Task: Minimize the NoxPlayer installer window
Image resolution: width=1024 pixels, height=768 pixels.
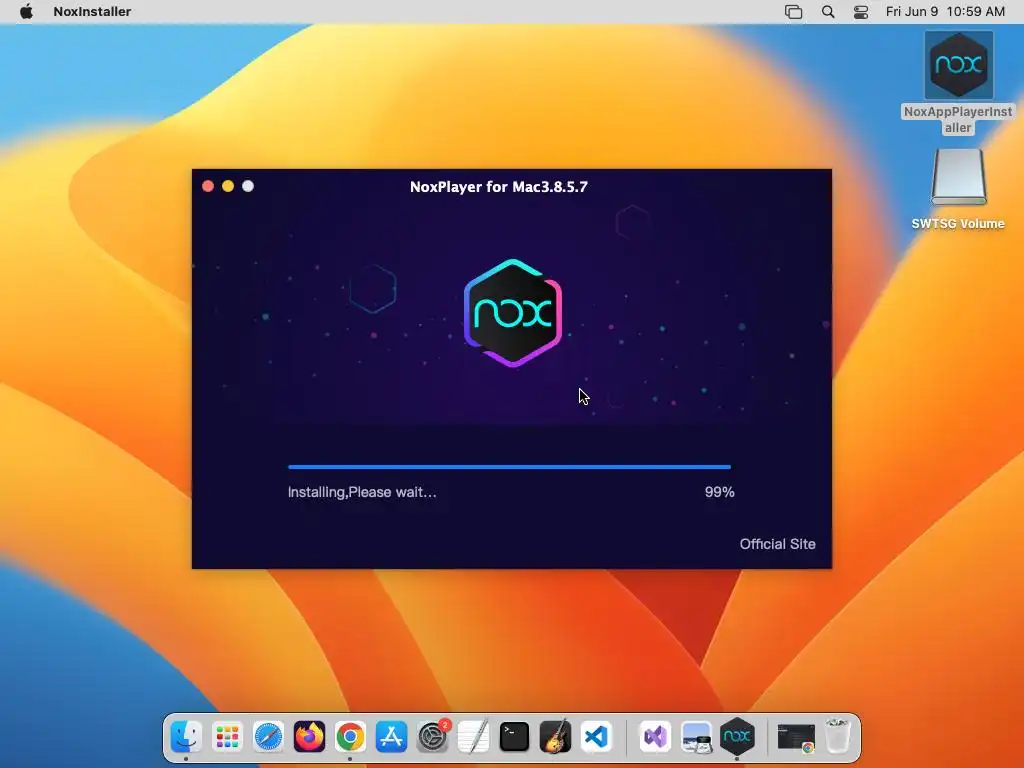Action: (228, 186)
